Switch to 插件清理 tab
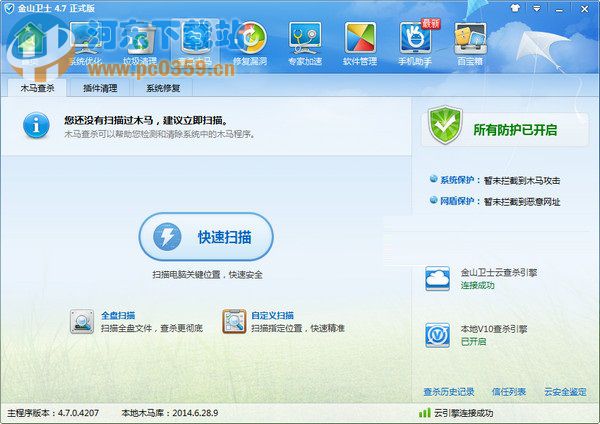The height and width of the screenshot is (424, 600). [100, 88]
